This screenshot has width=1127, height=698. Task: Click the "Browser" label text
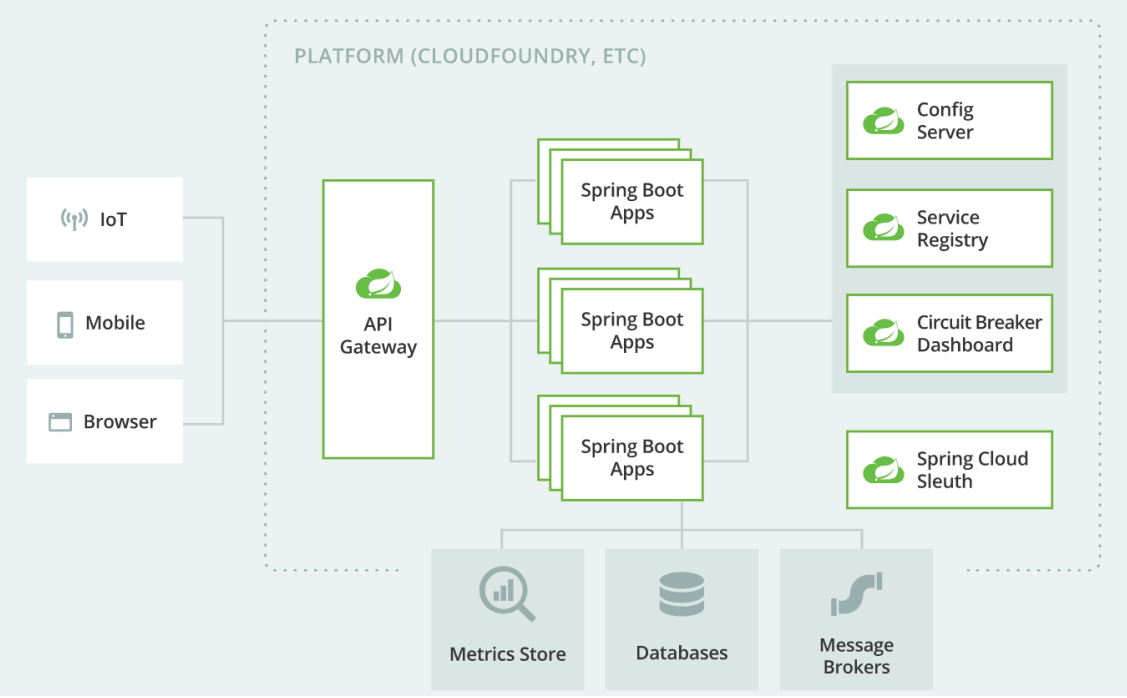click(x=120, y=421)
